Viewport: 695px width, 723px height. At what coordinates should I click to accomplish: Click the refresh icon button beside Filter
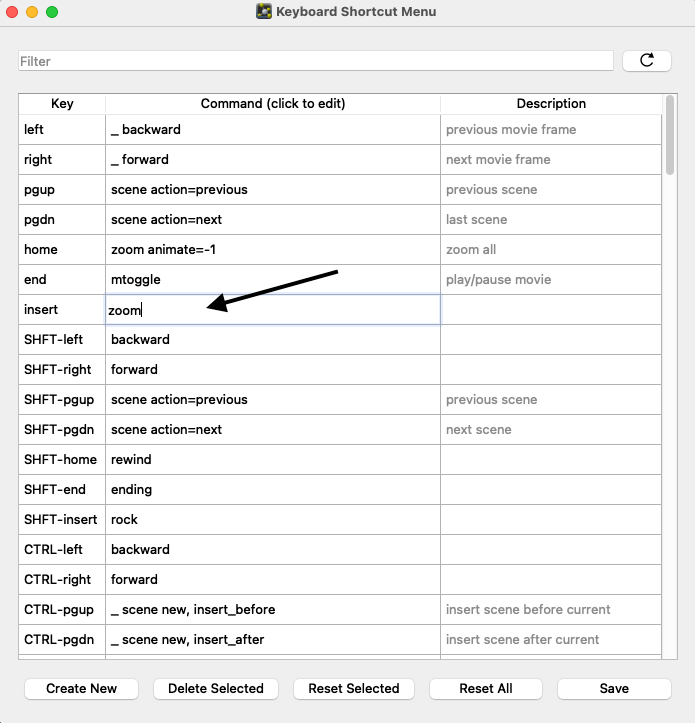pos(647,60)
